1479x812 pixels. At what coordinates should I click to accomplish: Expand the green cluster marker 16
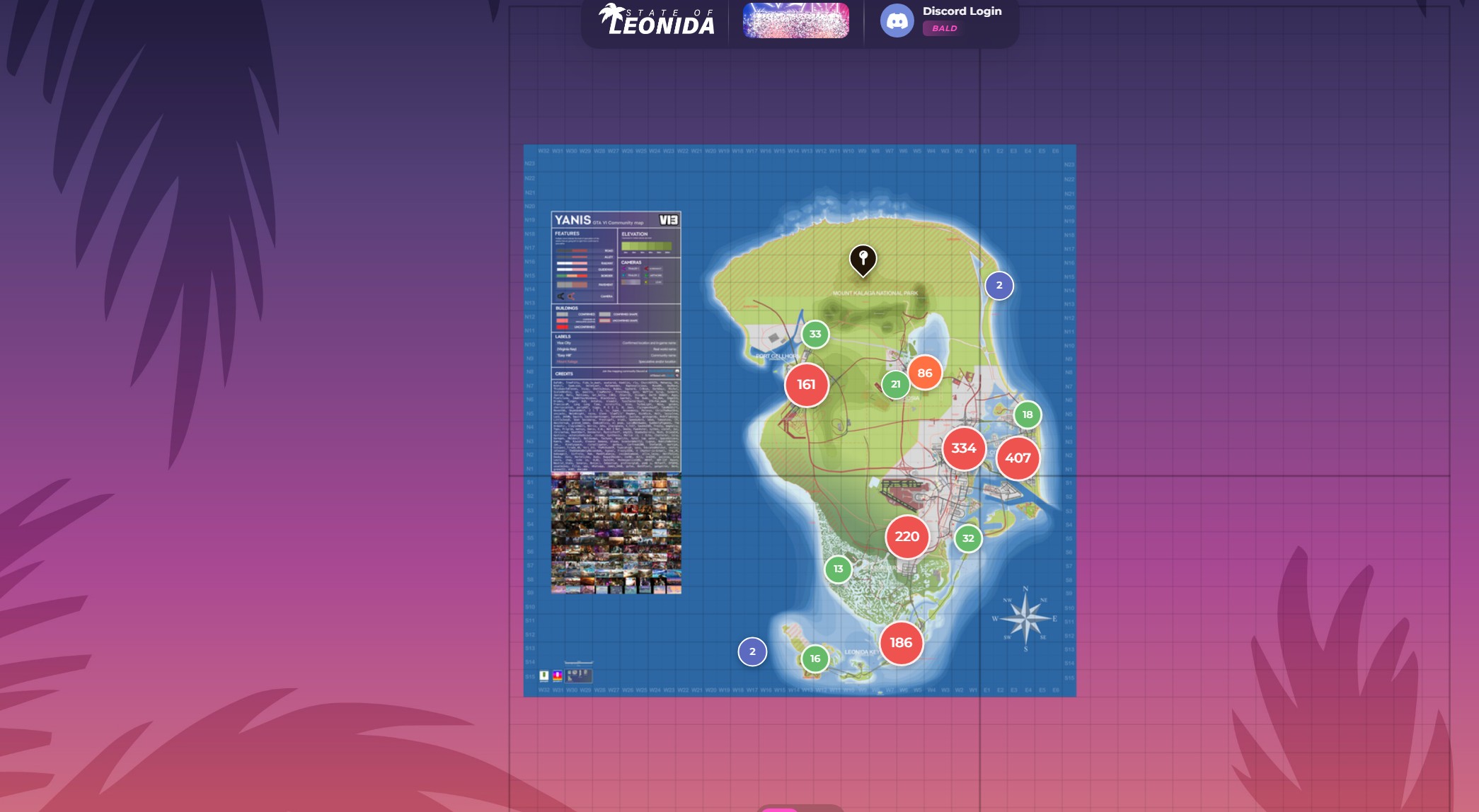point(815,659)
